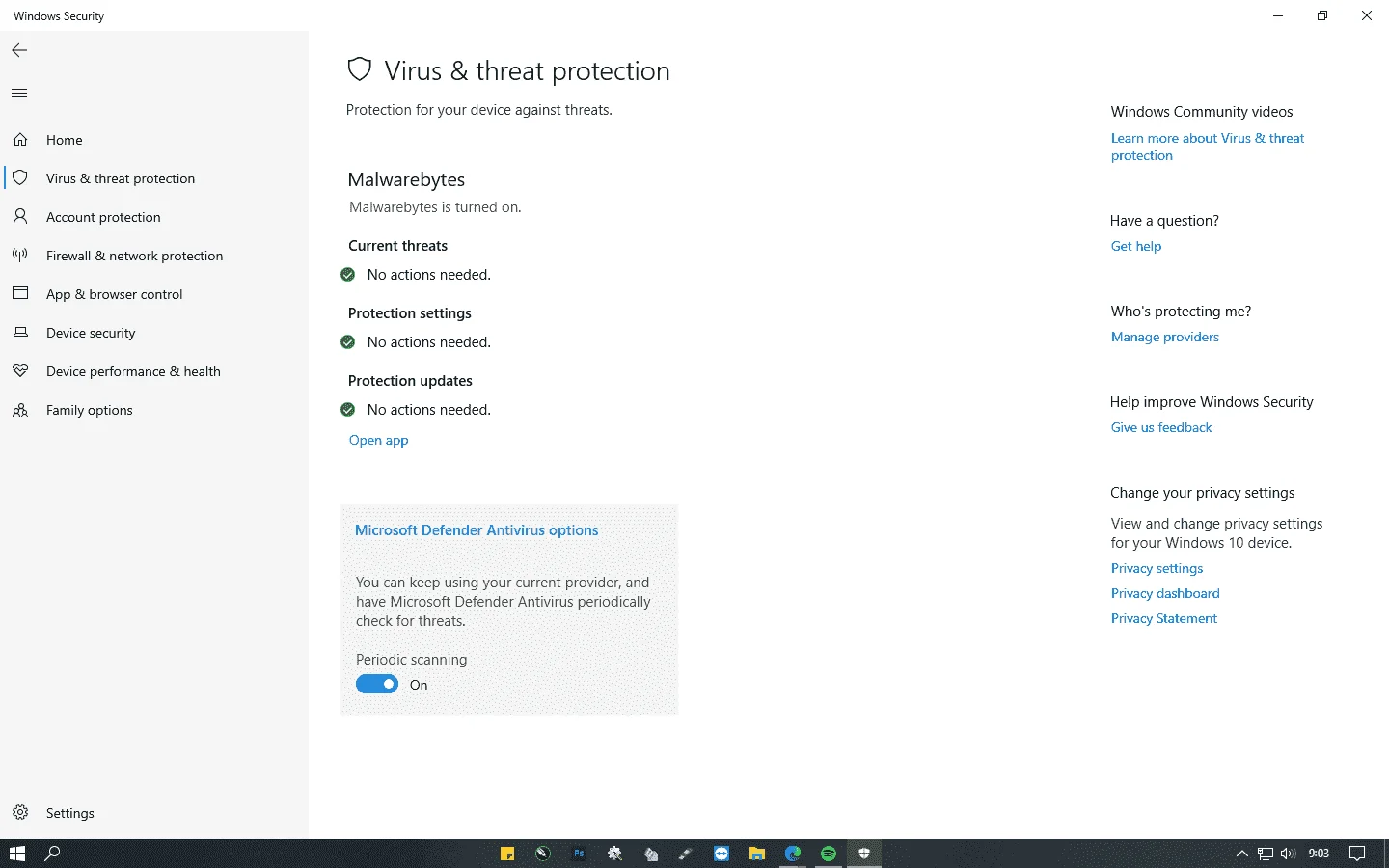Turn off the Periodic scanning toggle
Viewport: 1389px width, 868px height.
point(377,684)
